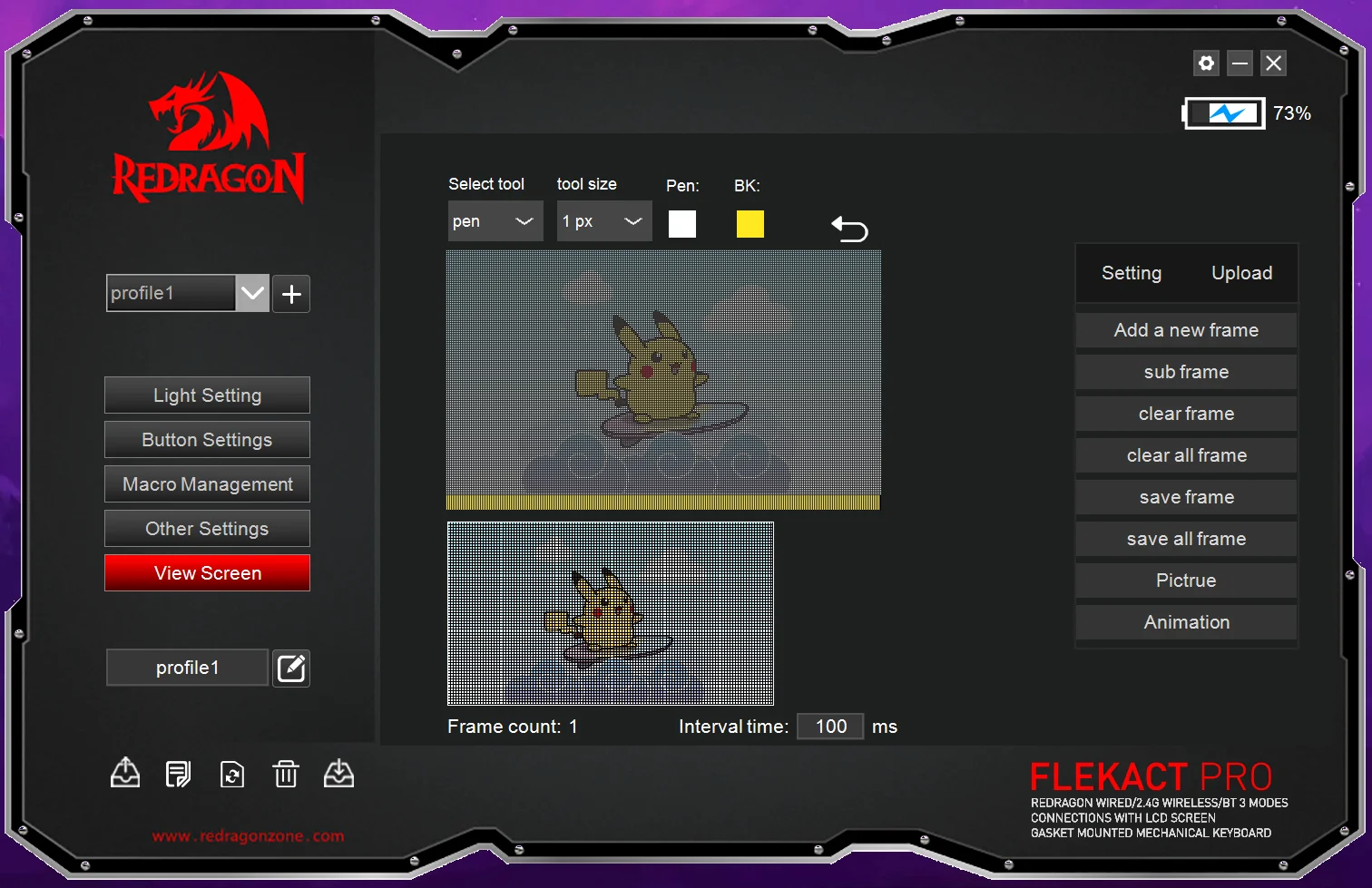Open www.redragonzone.com link
The image size is (1372, 888).
[248, 836]
